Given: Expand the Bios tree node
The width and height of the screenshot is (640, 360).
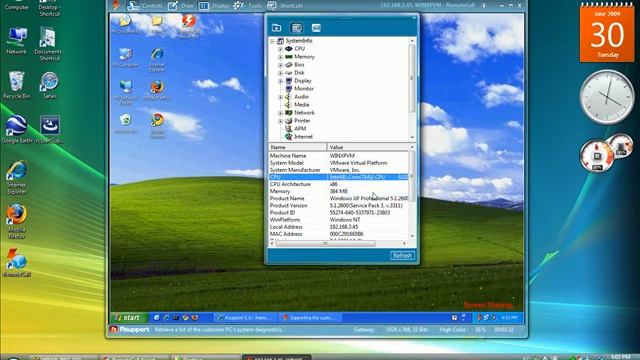Looking at the screenshot, I should click(280, 65).
